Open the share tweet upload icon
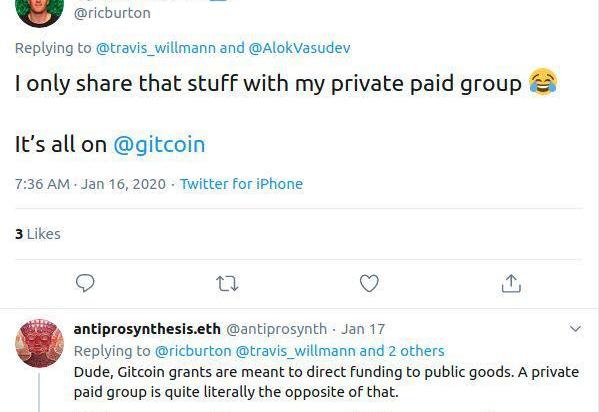 (x=511, y=283)
